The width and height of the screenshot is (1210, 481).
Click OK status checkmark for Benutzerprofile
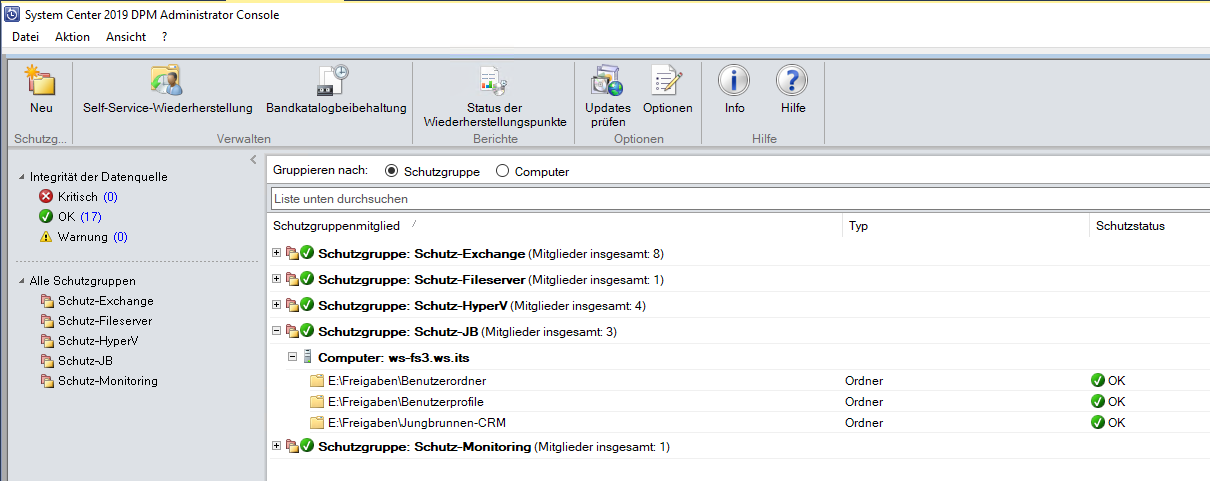click(x=1098, y=401)
